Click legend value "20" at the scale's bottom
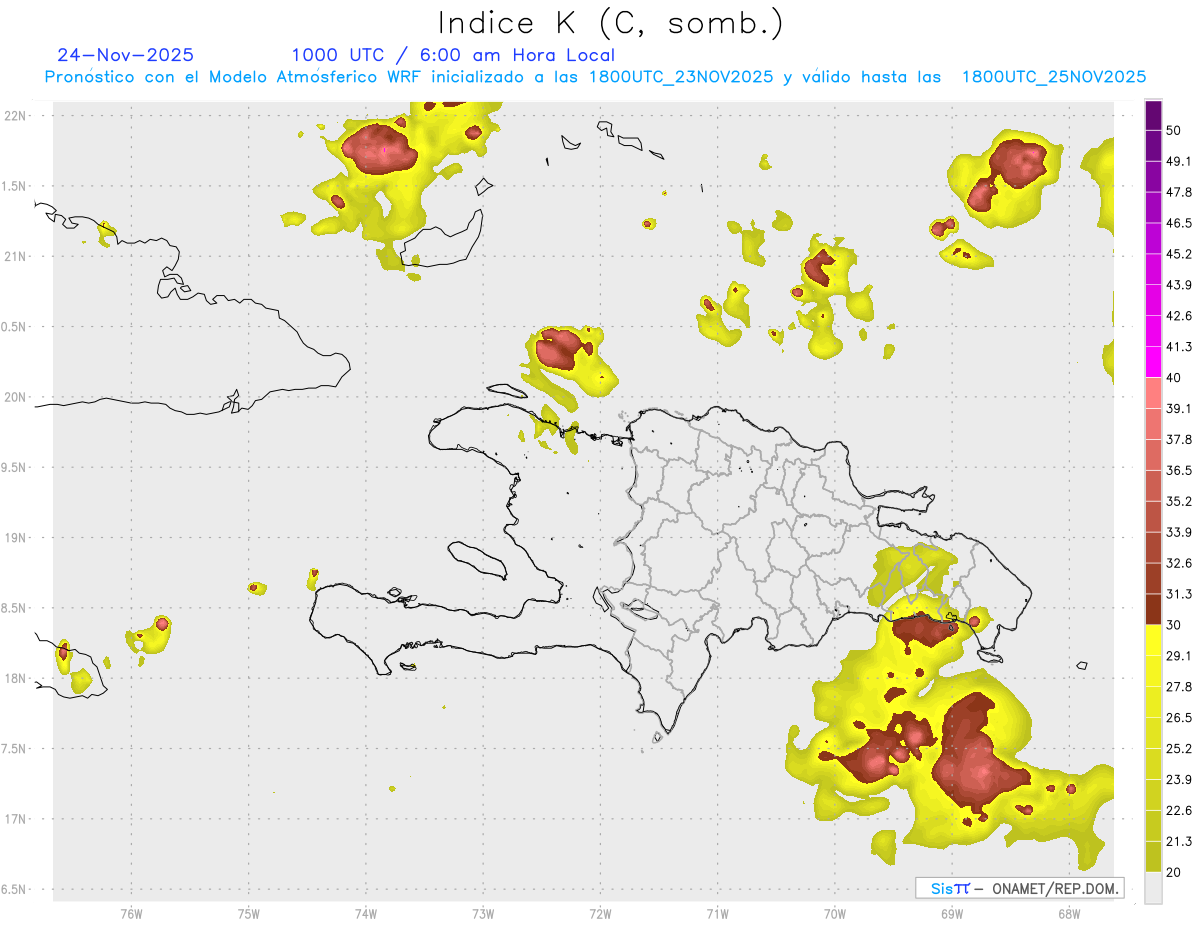This screenshot has width=1200, height=927. 1176,872
